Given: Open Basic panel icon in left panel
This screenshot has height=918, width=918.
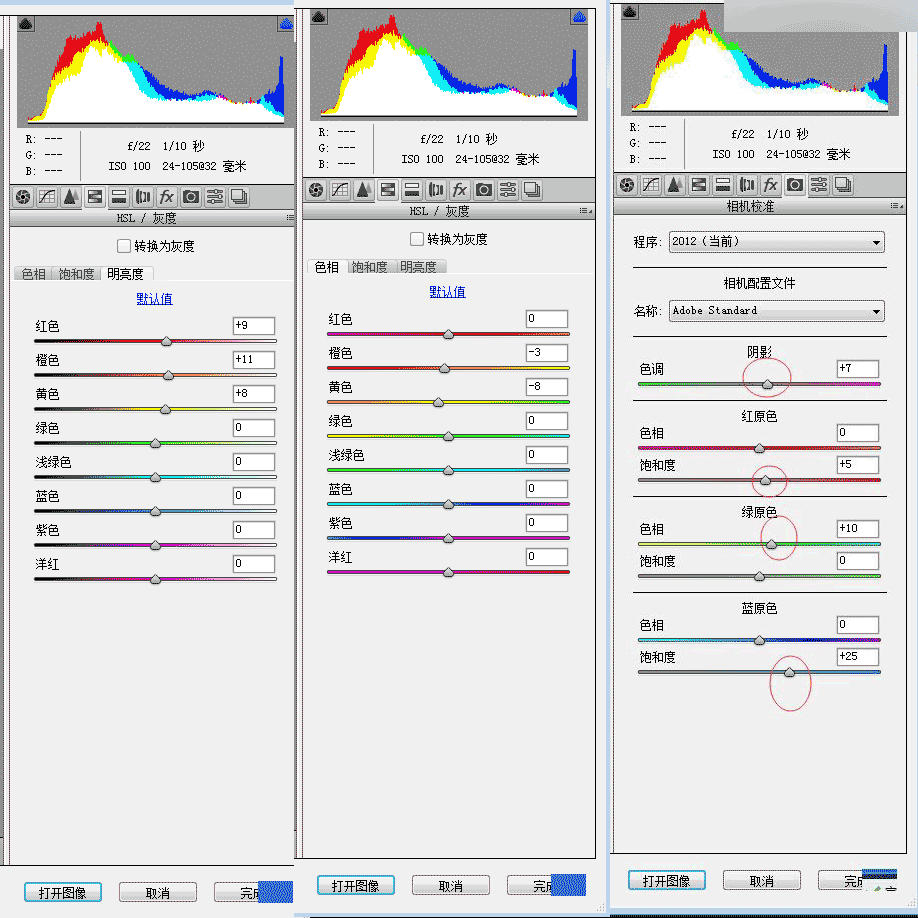Looking at the screenshot, I should 23,197.
